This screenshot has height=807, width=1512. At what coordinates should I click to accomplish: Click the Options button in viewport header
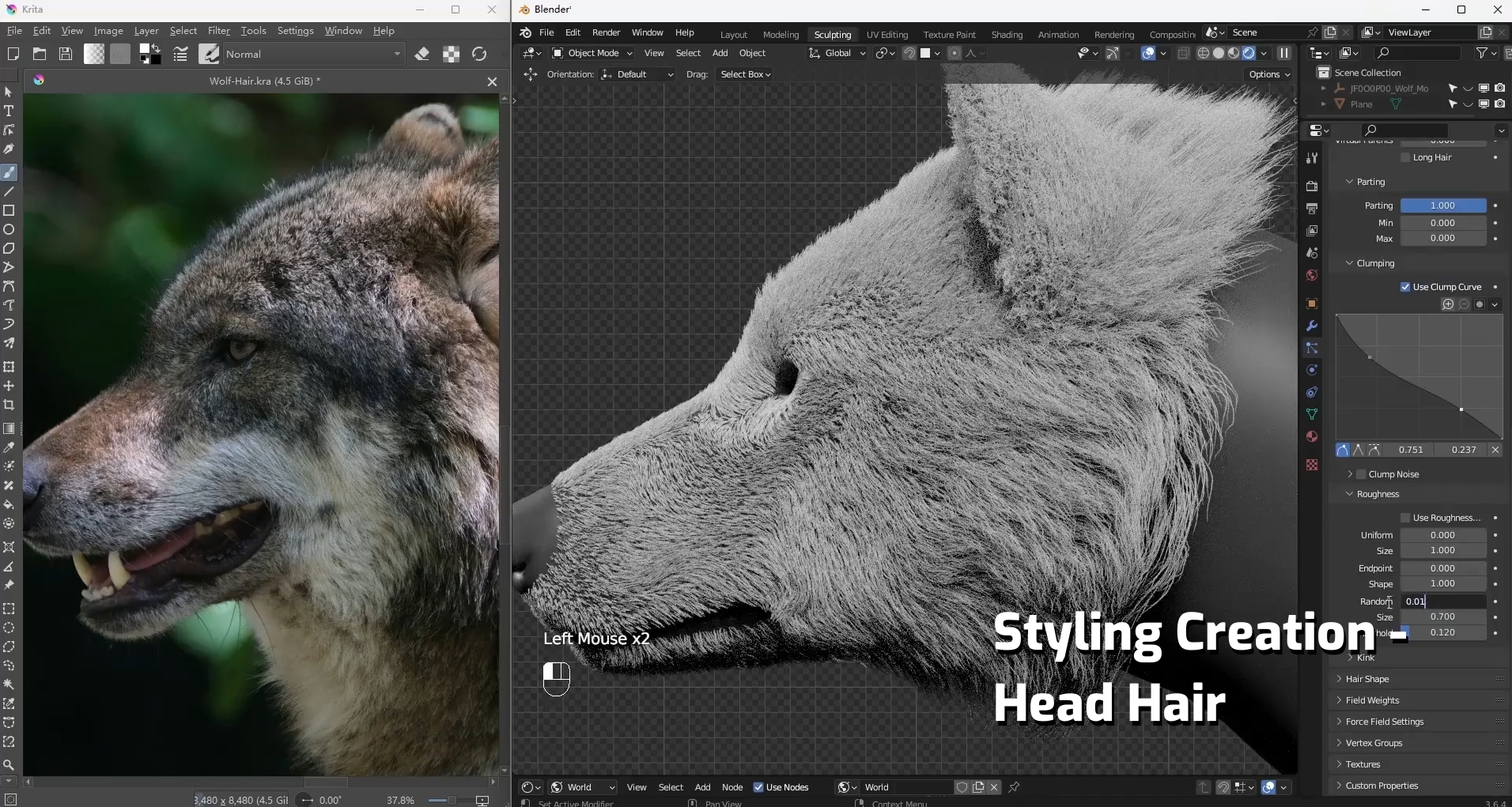(x=1270, y=74)
